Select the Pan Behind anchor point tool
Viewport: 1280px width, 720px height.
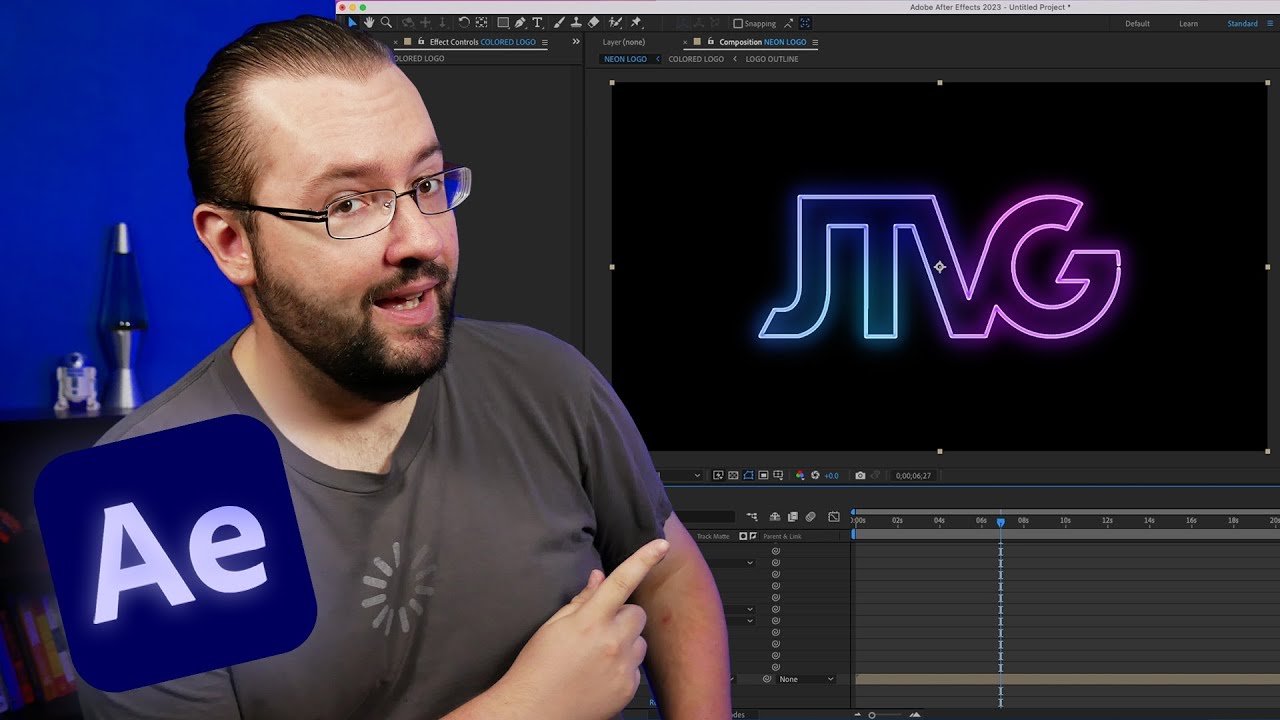click(x=481, y=22)
